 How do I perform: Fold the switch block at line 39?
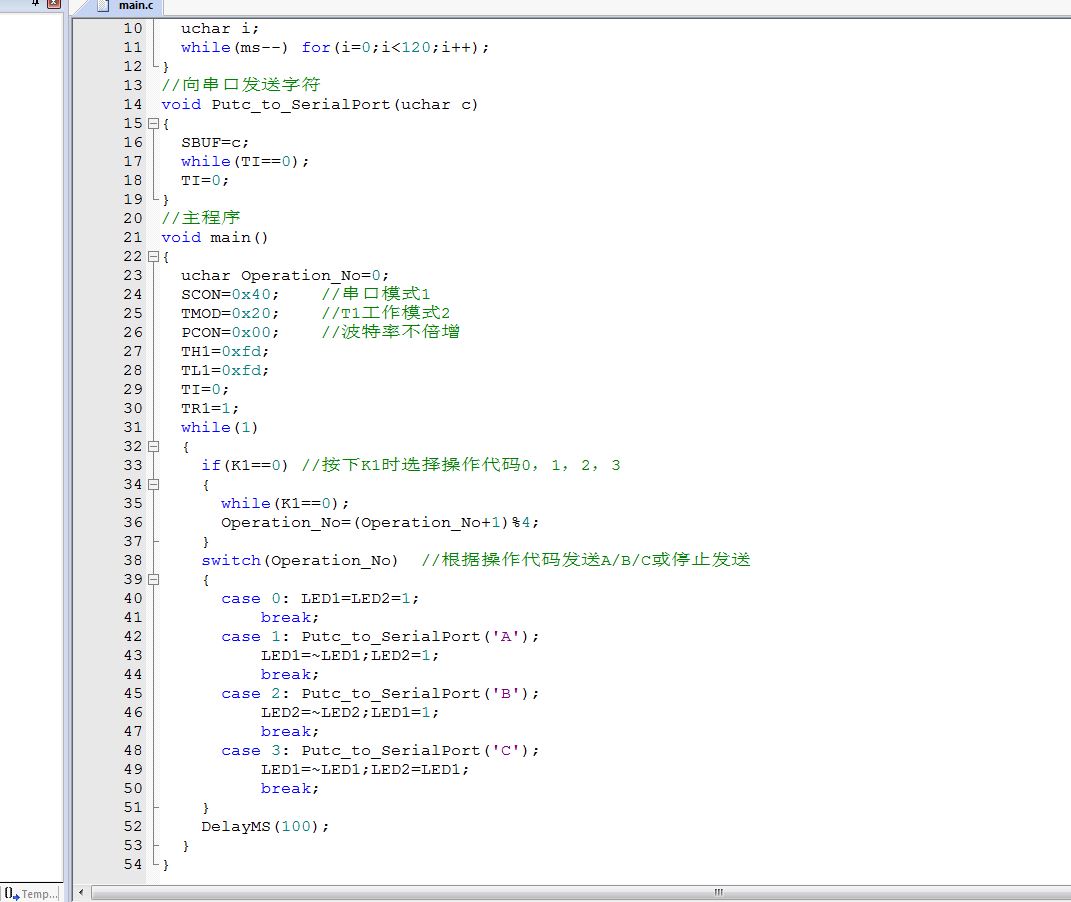(x=153, y=580)
